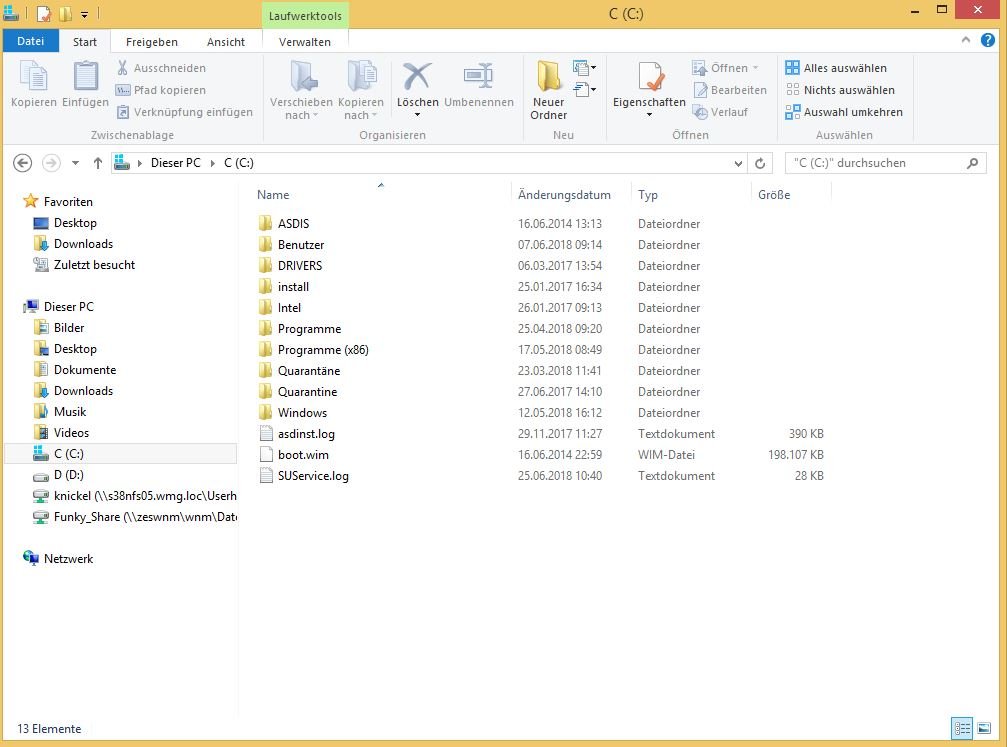Expand address bar history dropdown
1007x747 pixels.
739,163
